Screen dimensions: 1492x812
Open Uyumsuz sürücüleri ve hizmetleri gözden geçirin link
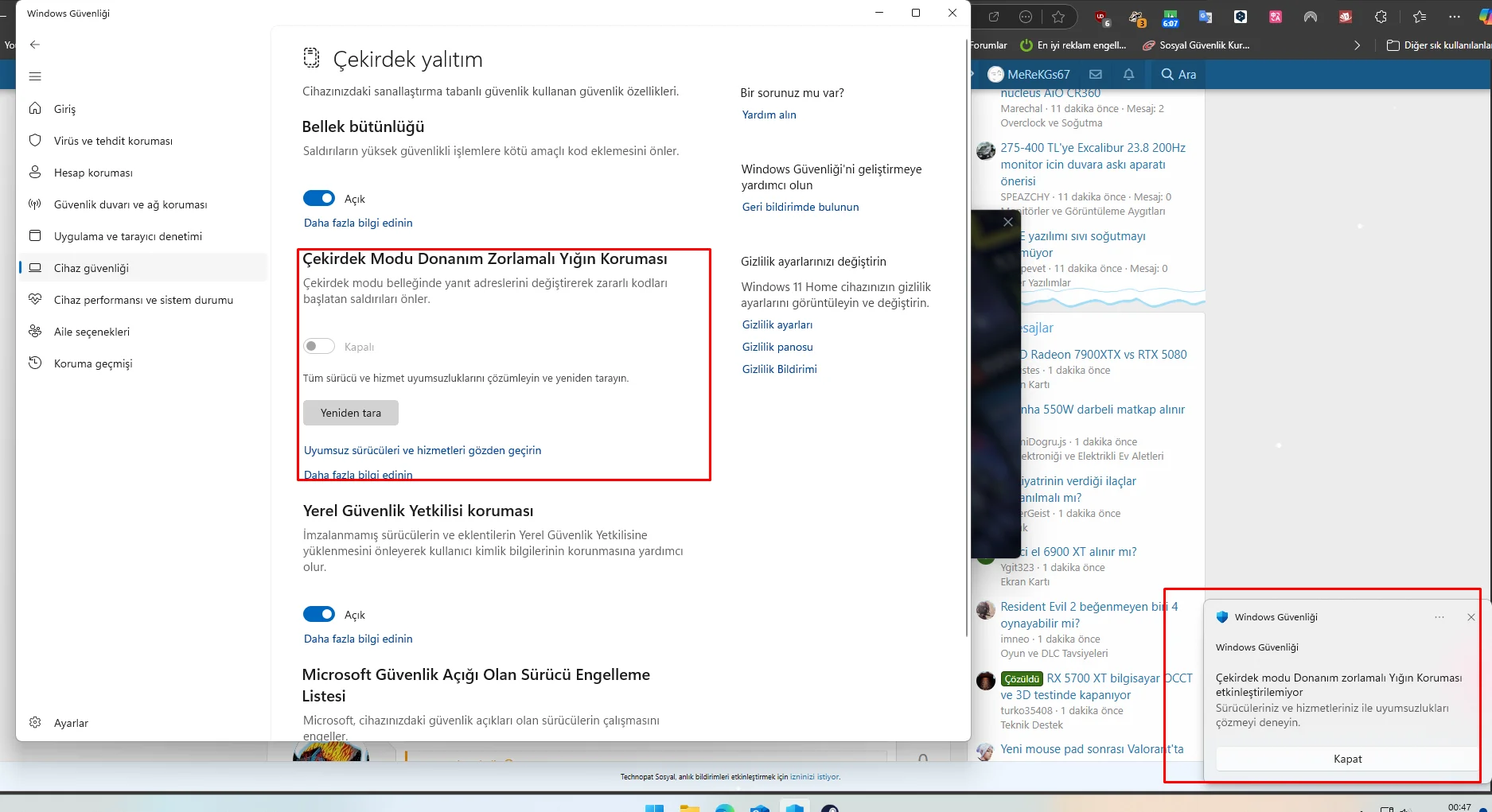(x=423, y=450)
